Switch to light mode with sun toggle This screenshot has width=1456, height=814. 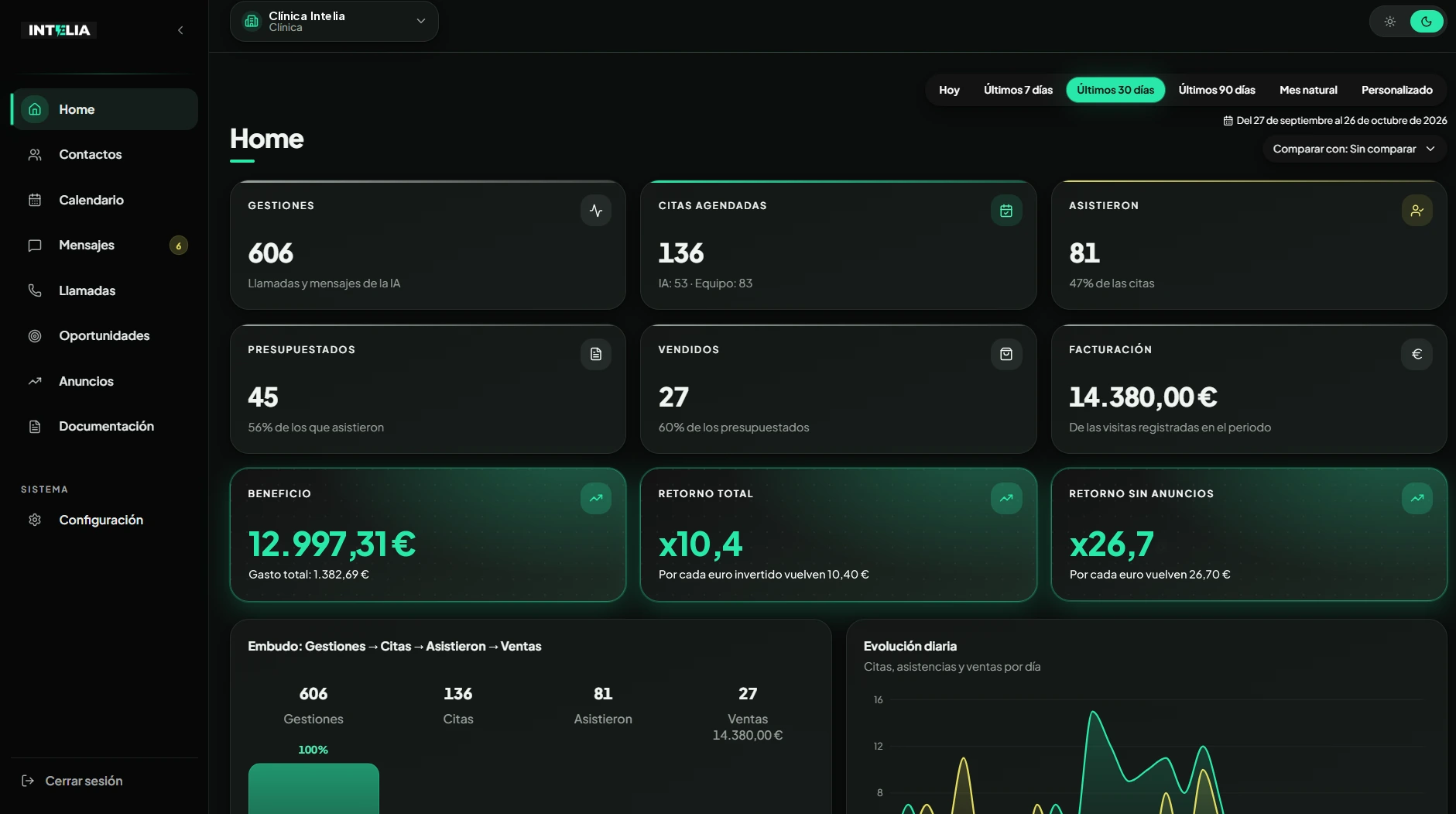pos(1390,22)
